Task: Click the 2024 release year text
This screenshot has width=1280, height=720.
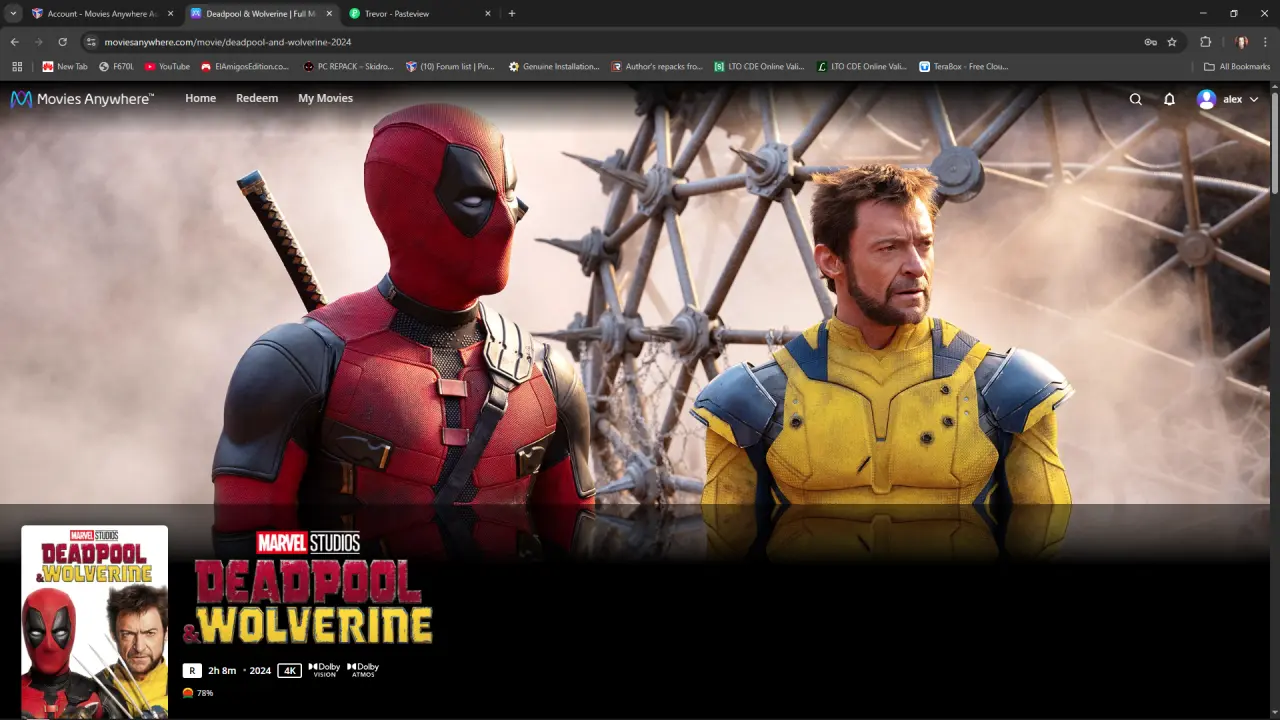Action: [260, 670]
